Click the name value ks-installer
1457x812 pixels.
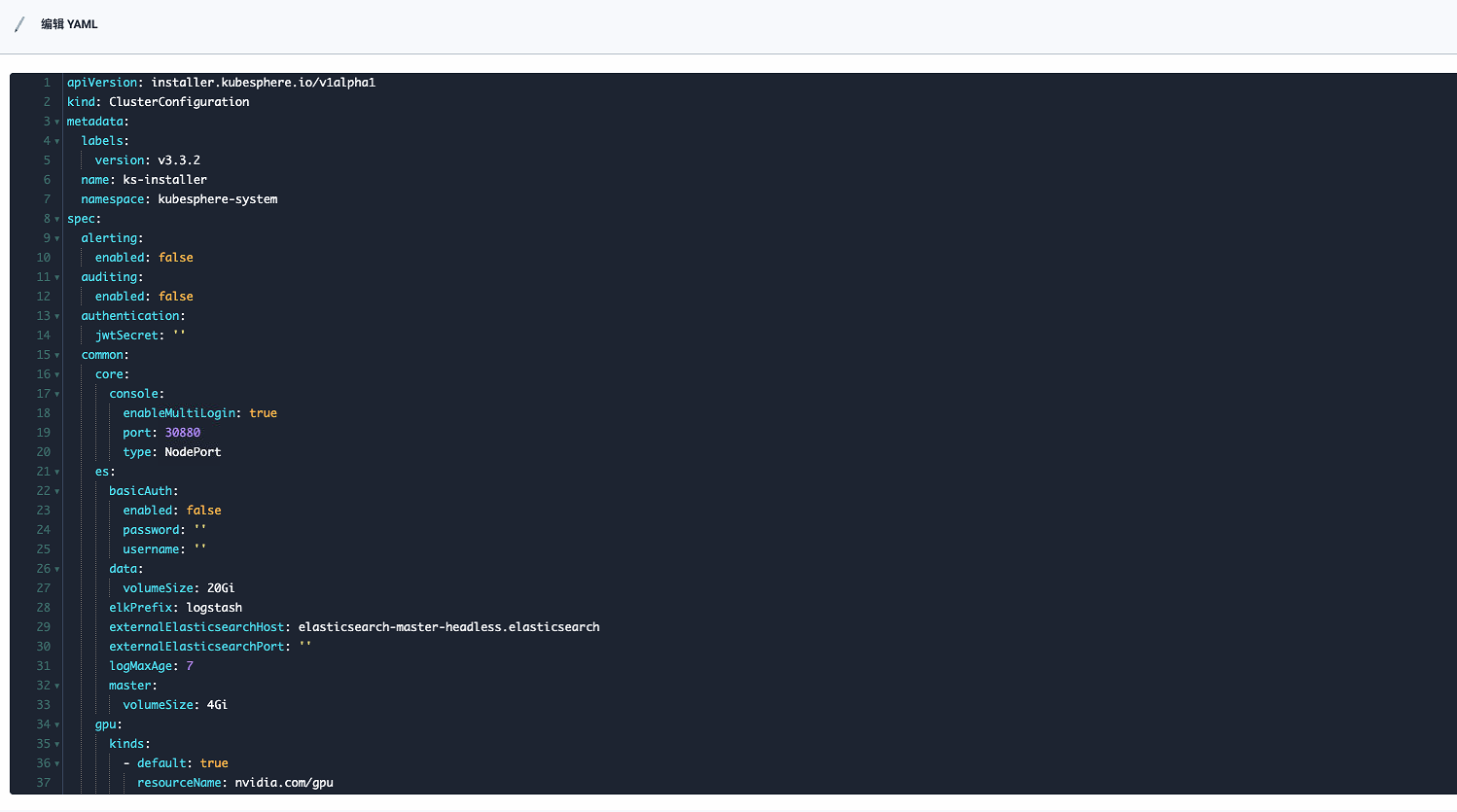tap(164, 180)
